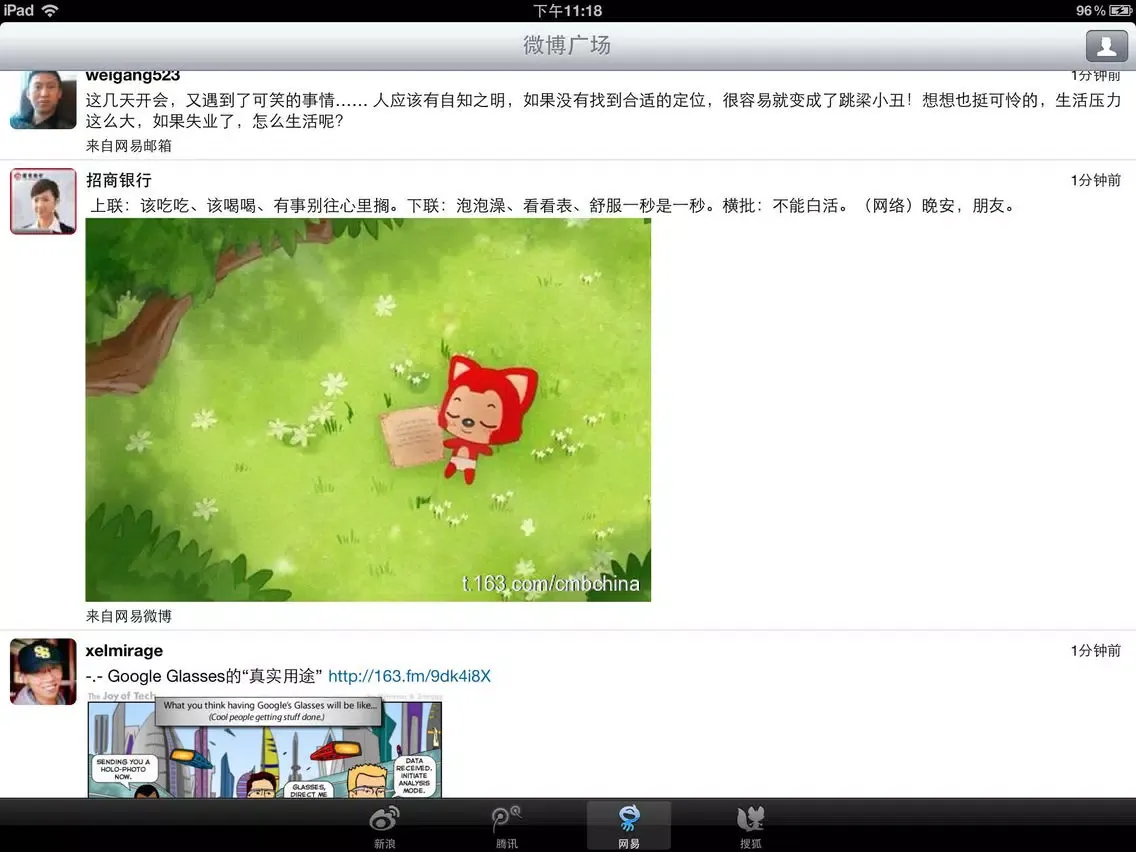The width and height of the screenshot is (1136, 852).
Task: Open the red fox cartoon image
Action: (x=368, y=410)
